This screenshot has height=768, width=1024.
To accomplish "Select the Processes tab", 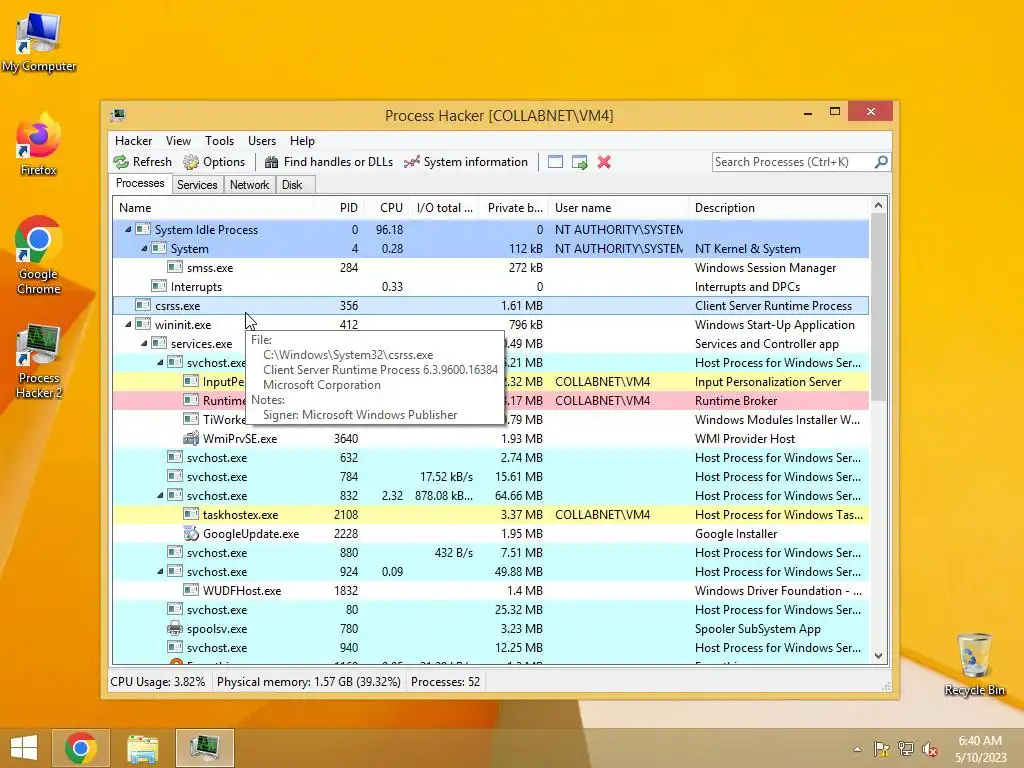I will [140, 184].
